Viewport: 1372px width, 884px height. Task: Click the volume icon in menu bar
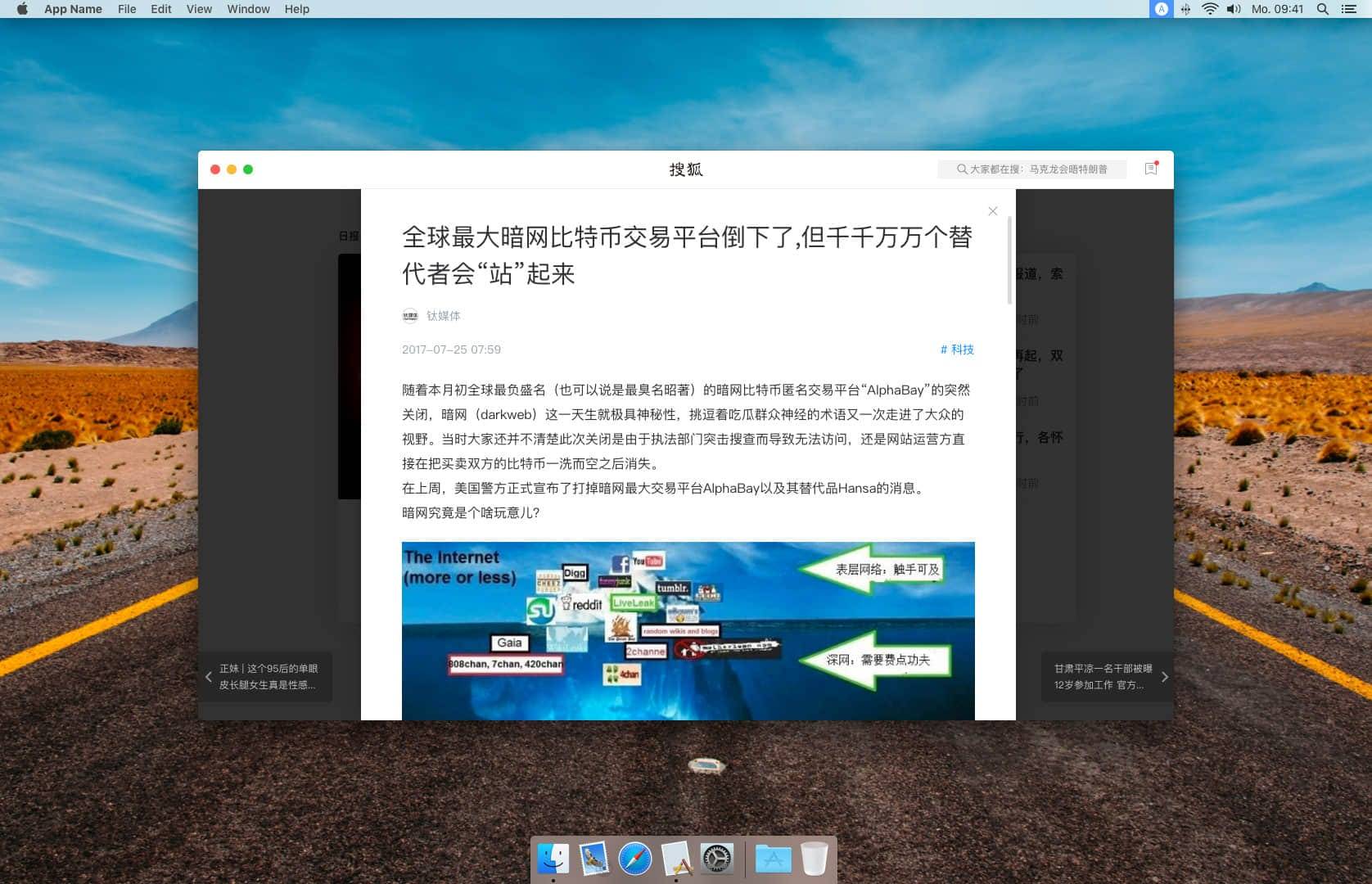[1234, 9]
